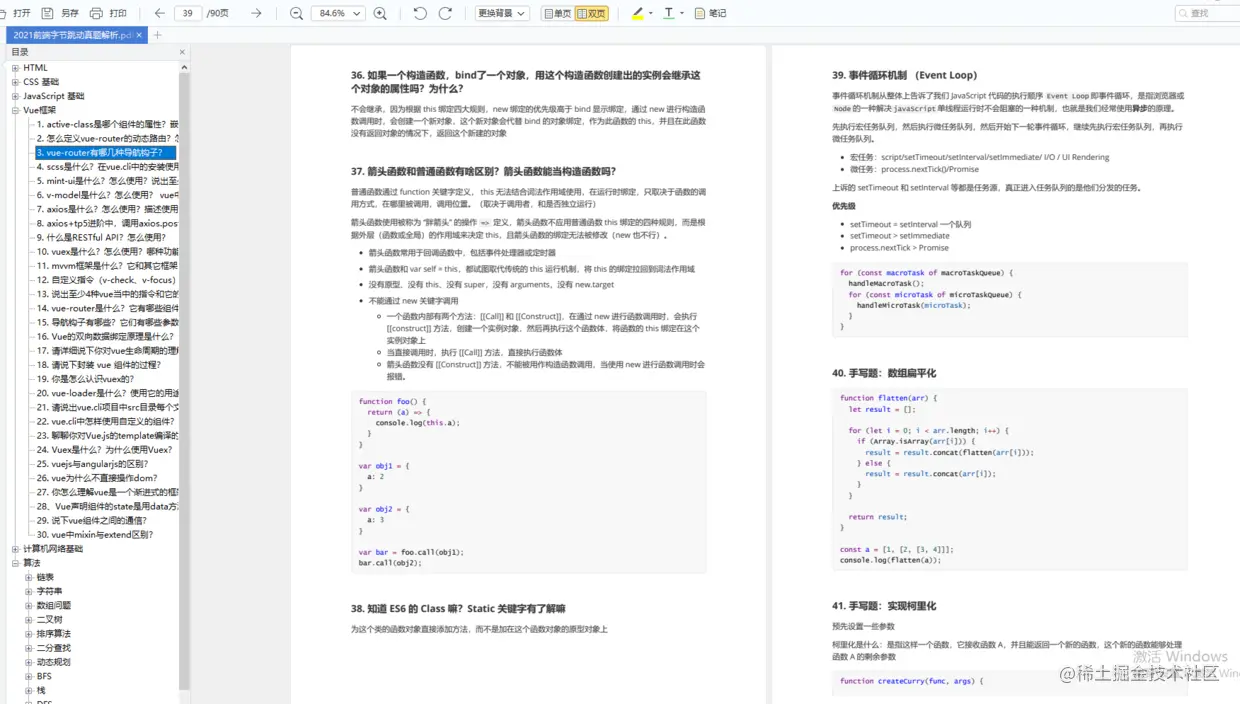Screen dimensions: 1240x704
Task: Select outline item 3. vue-router有哪几种导航钩子
Action: tap(105, 152)
